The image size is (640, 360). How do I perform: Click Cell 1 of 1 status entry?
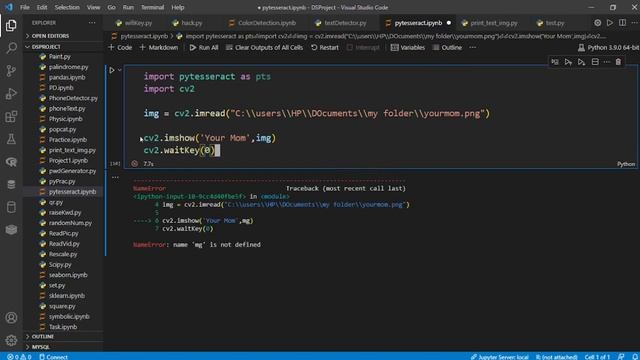pos(597,357)
